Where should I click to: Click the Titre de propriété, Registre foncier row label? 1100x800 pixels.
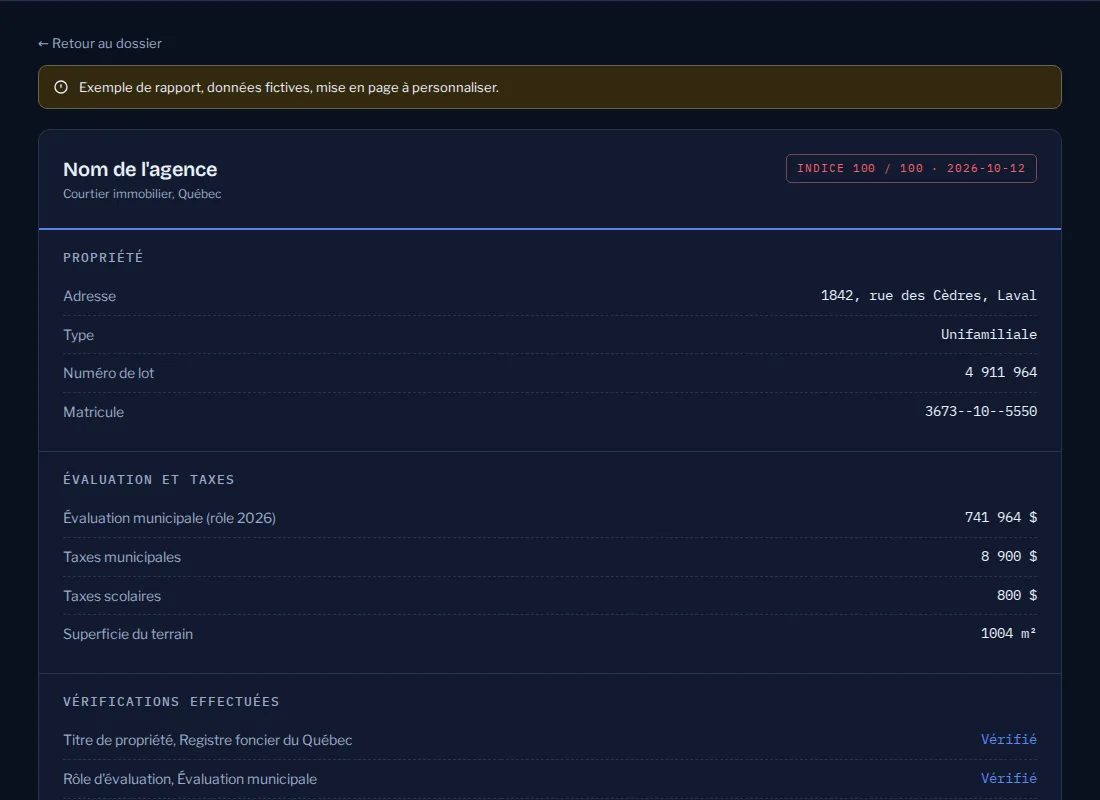coord(208,740)
